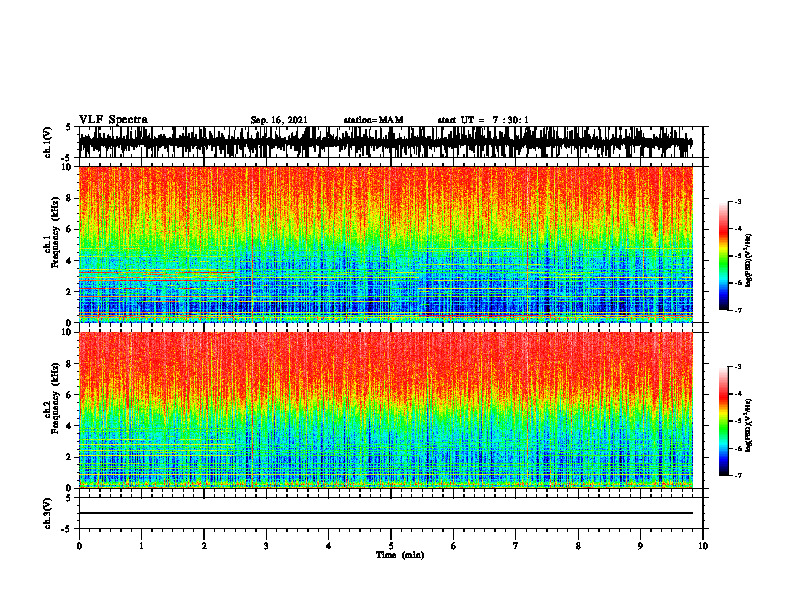
Task: Select the ch.2 spectrogram color bar
Action: [723, 421]
